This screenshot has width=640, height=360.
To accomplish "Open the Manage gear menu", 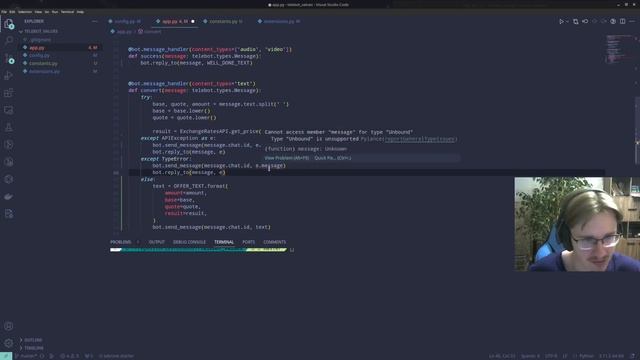I will 9,343.
